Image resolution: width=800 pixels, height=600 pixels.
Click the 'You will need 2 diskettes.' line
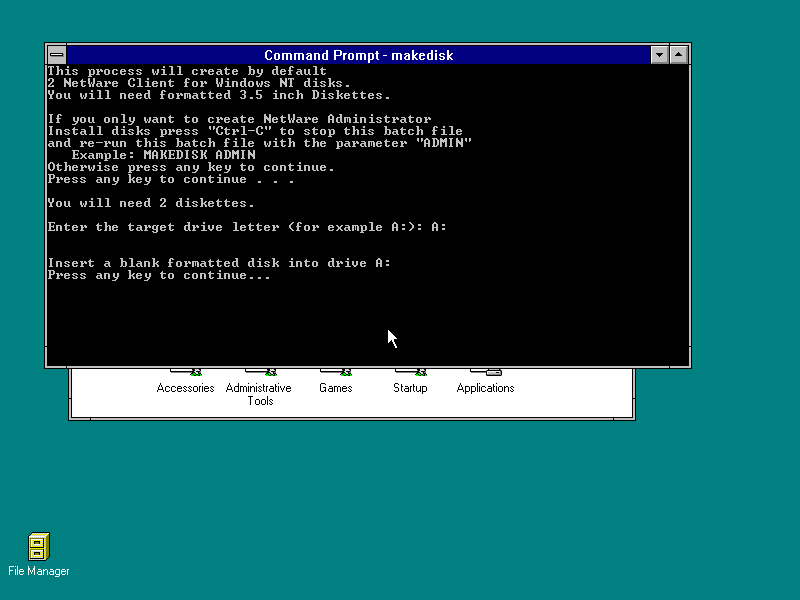click(x=151, y=203)
